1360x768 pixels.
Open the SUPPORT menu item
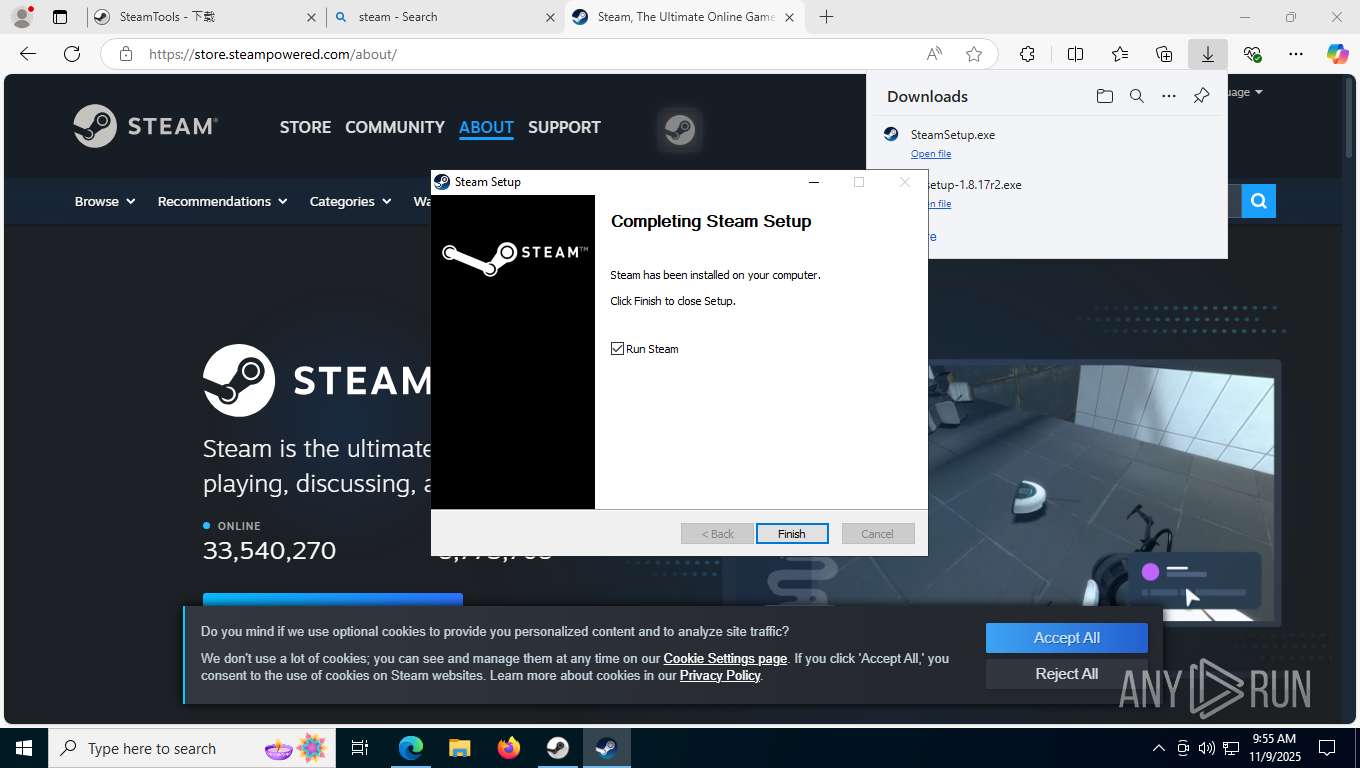(x=564, y=127)
